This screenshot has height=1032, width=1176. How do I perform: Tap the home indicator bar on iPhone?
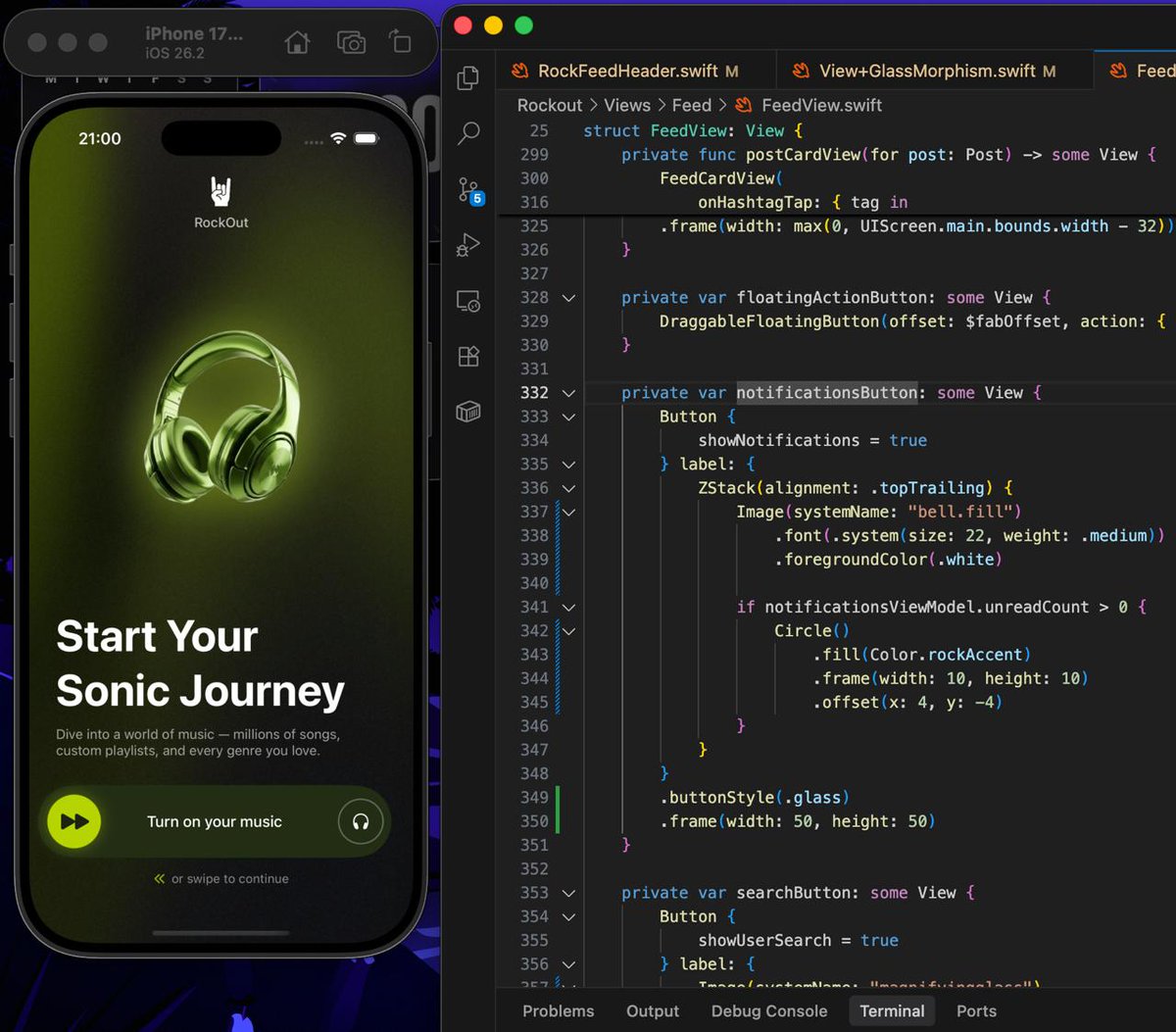(221, 933)
